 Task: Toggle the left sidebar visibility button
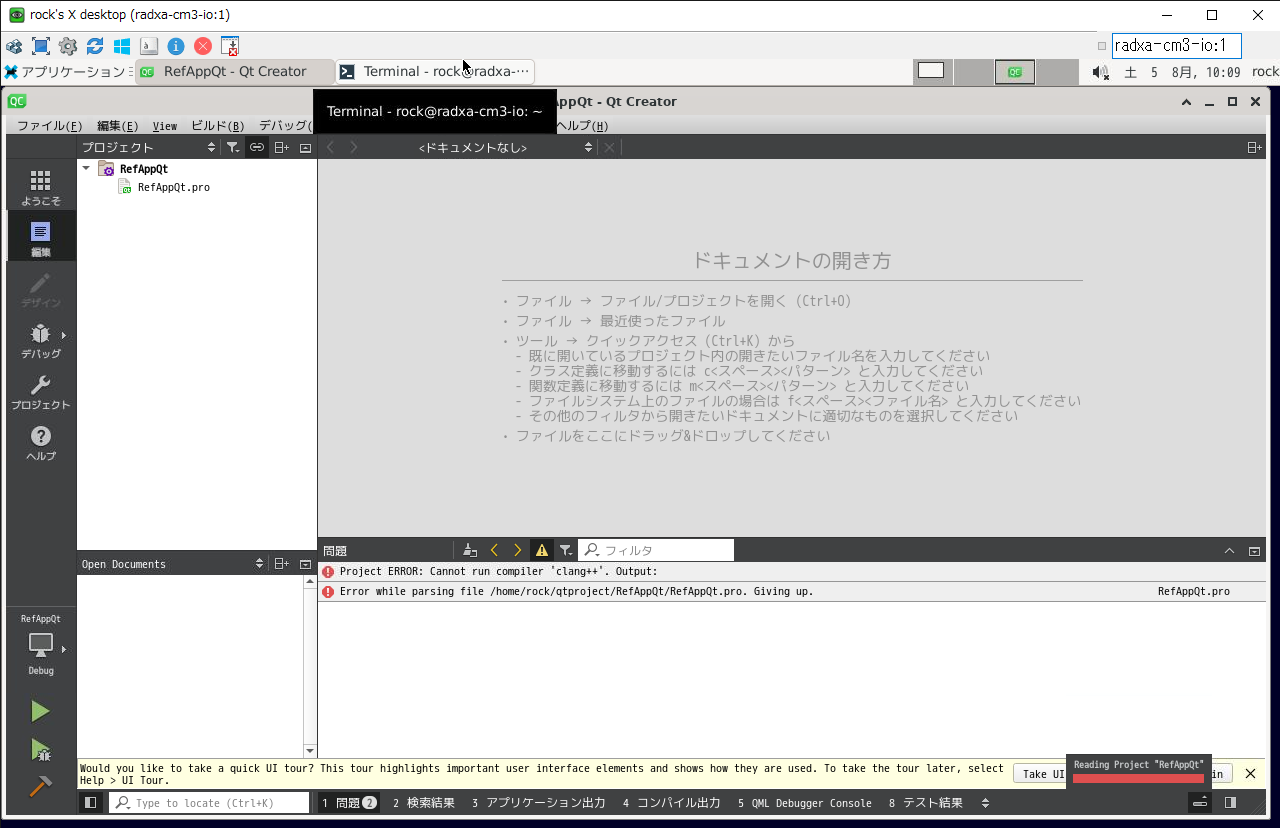pyautogui.click(x=90, y=802)
